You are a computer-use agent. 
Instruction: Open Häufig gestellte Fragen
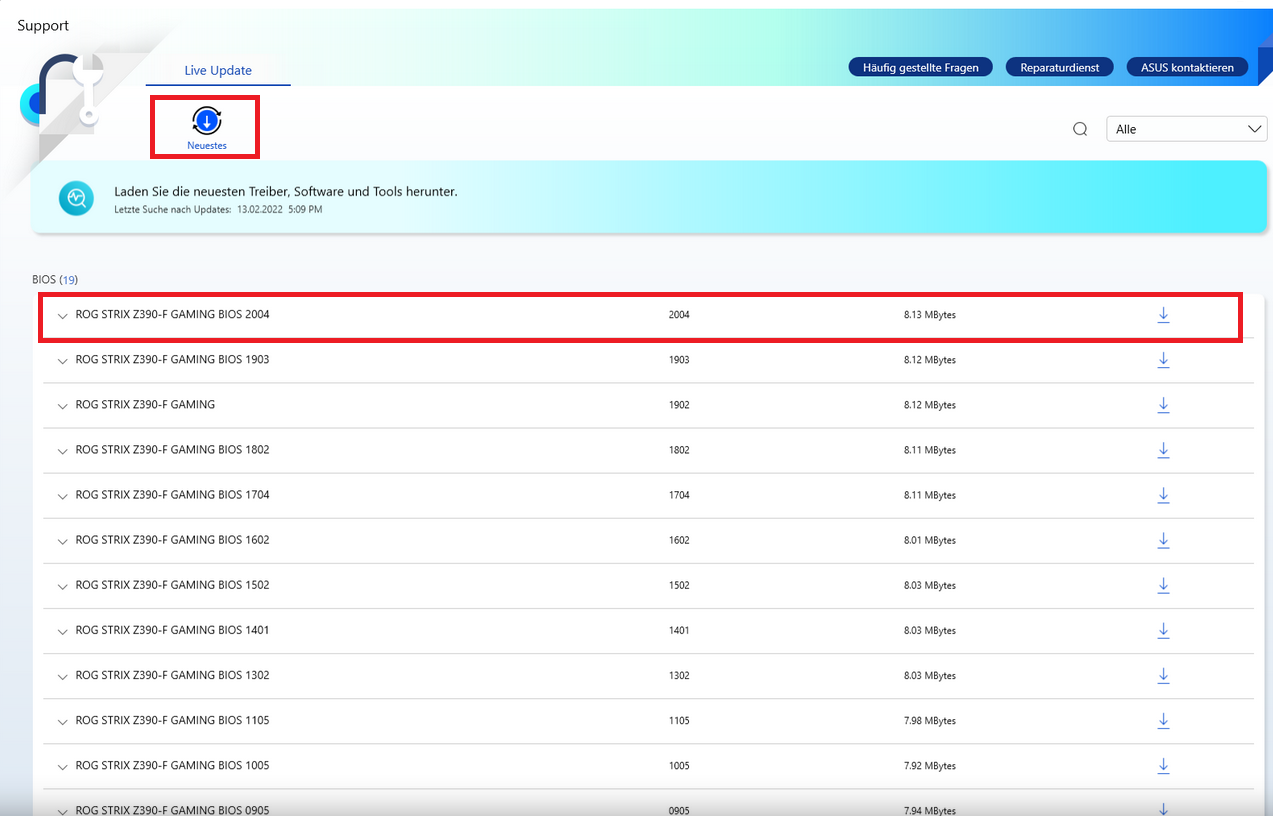pos(920,68)
